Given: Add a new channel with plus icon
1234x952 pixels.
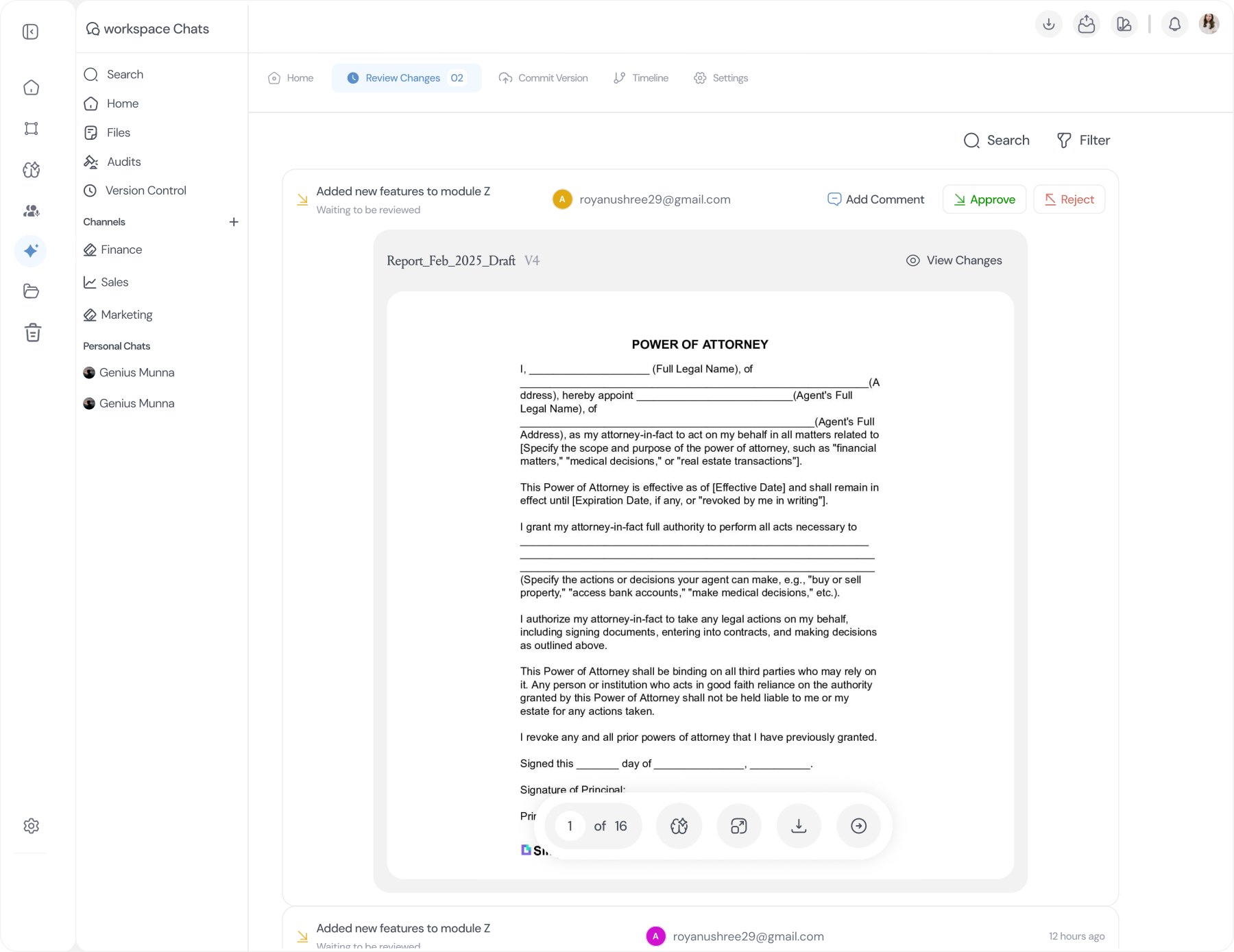Looking at the screenshot, I should coord(234,222).
